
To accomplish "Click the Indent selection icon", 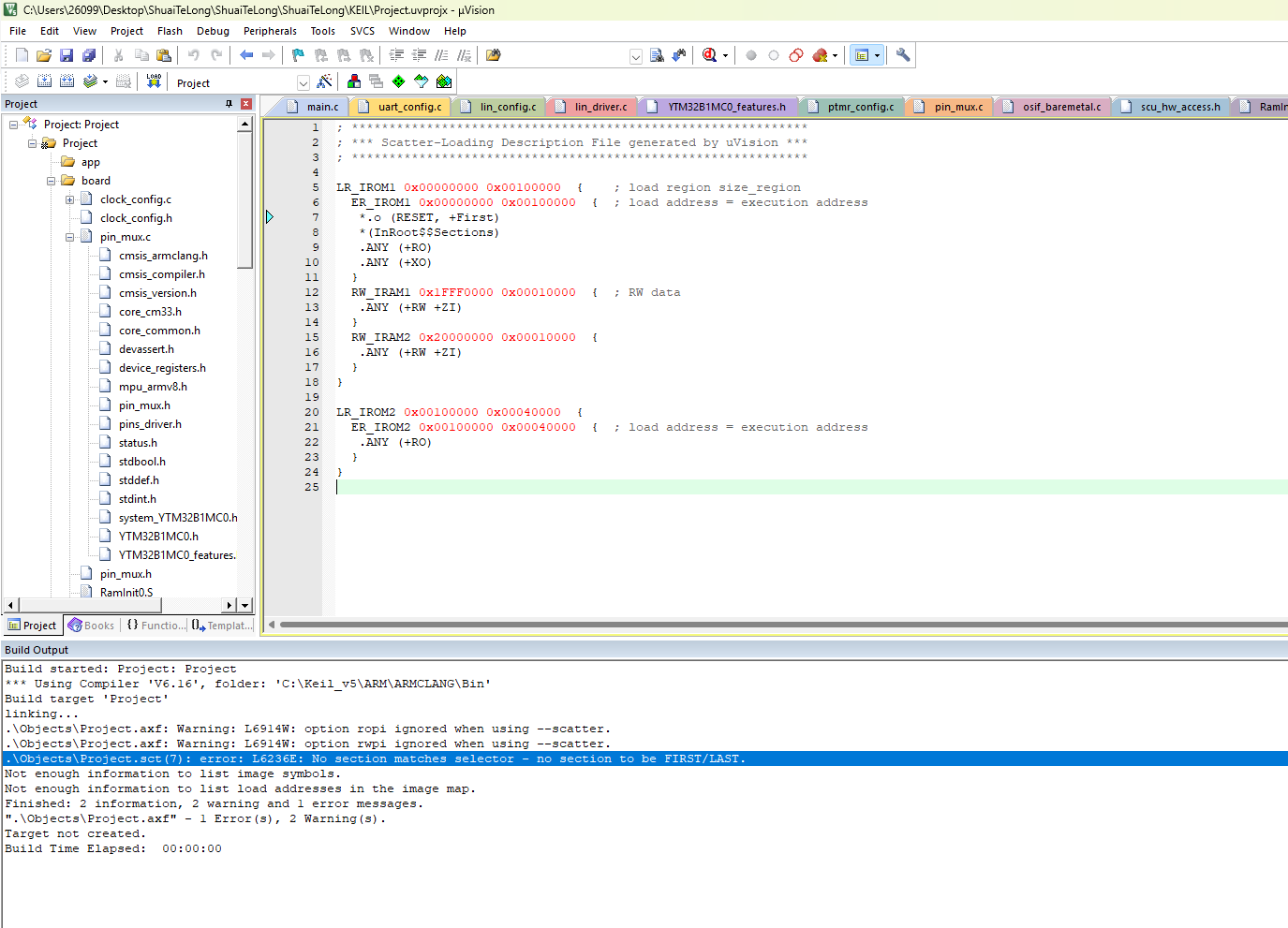I will pos(396,55).
